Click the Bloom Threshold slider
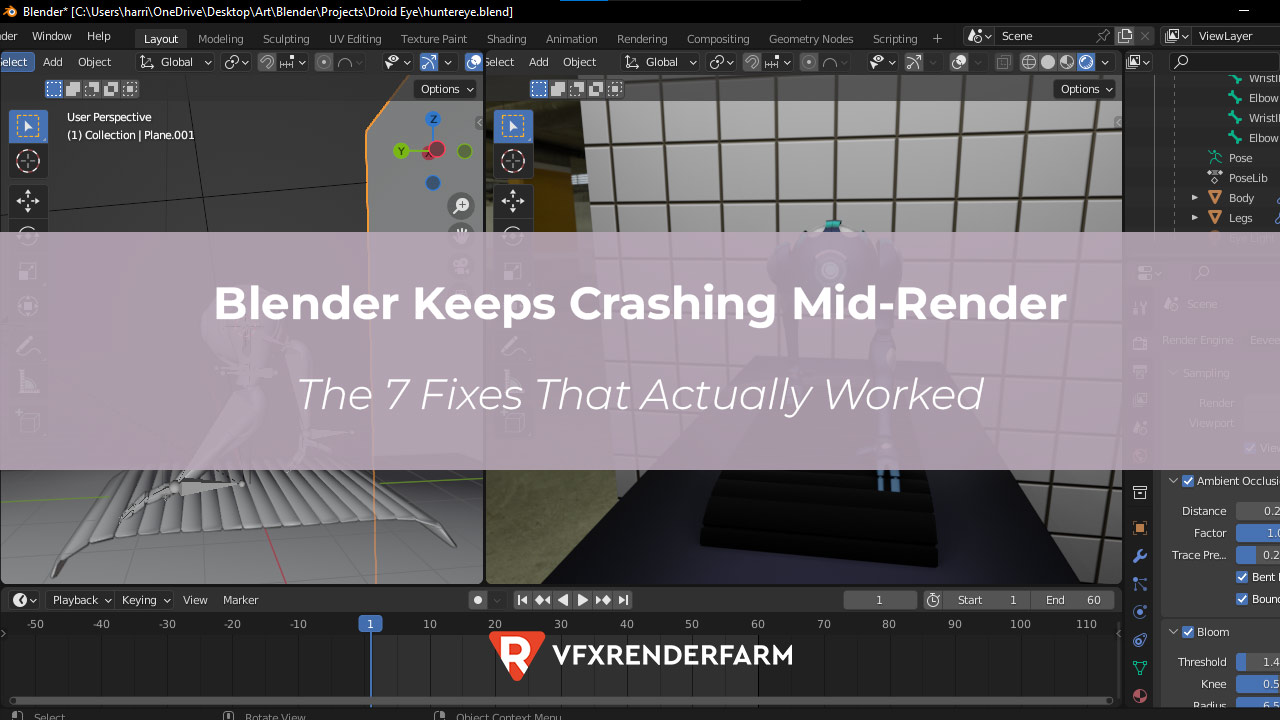The width and height of the screenshot is (1280, 720). coord(1258,662)
